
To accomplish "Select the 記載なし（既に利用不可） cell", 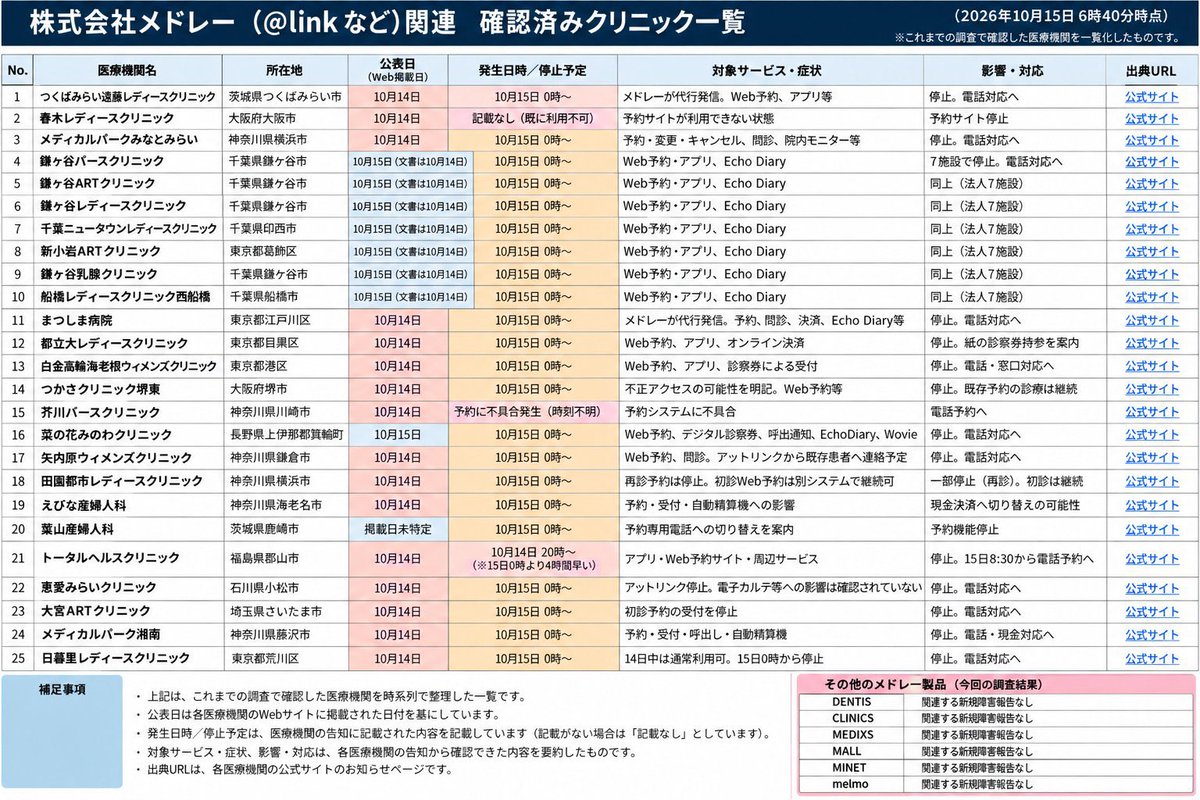I will [x=532, y=118].
